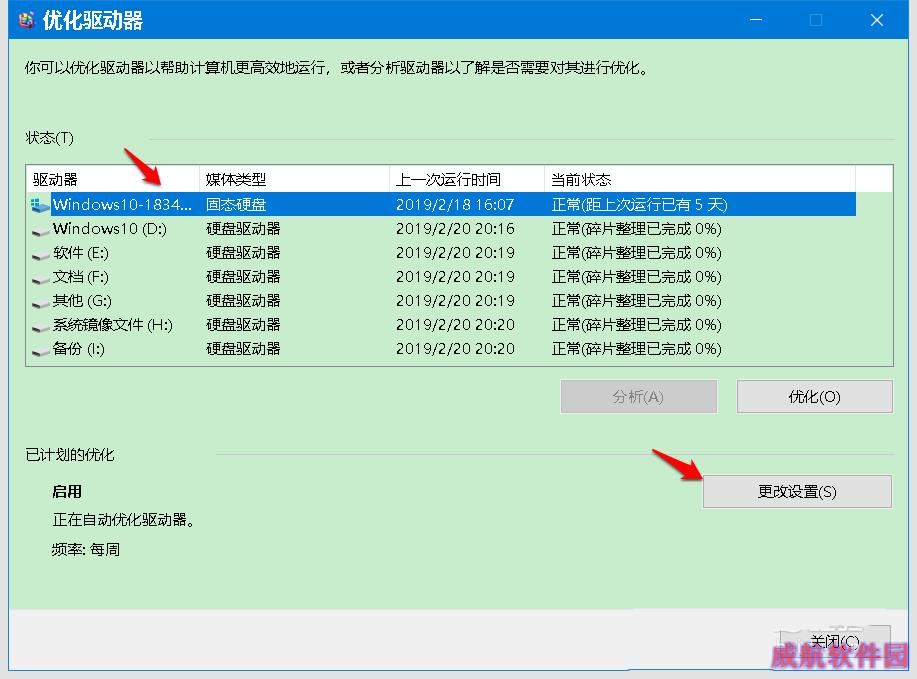Sort by the 上一次运行时间 column header
Screen dimensions: 917x679
[x=466, y=180]
